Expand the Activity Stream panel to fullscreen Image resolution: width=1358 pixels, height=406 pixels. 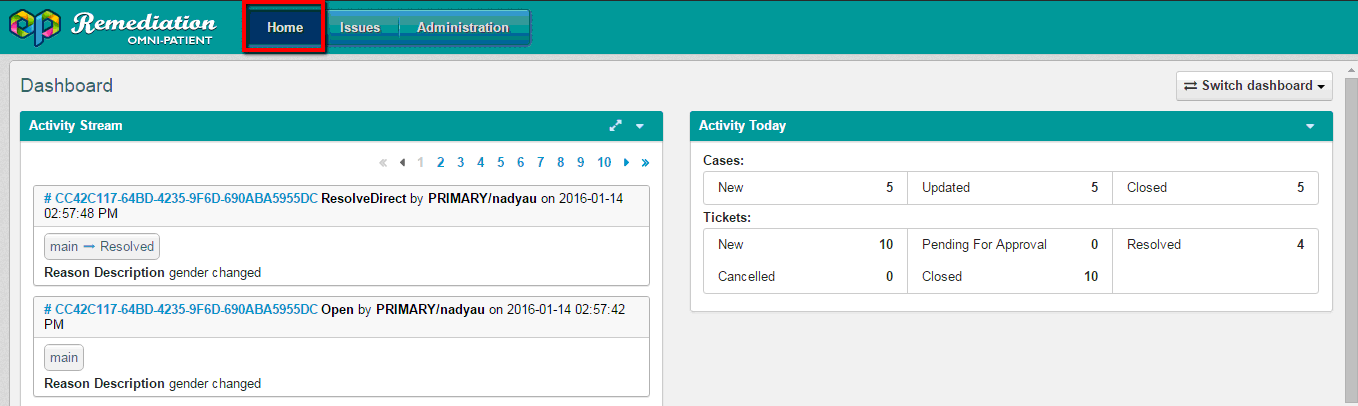pyautogui.click(x=615, y=126)
